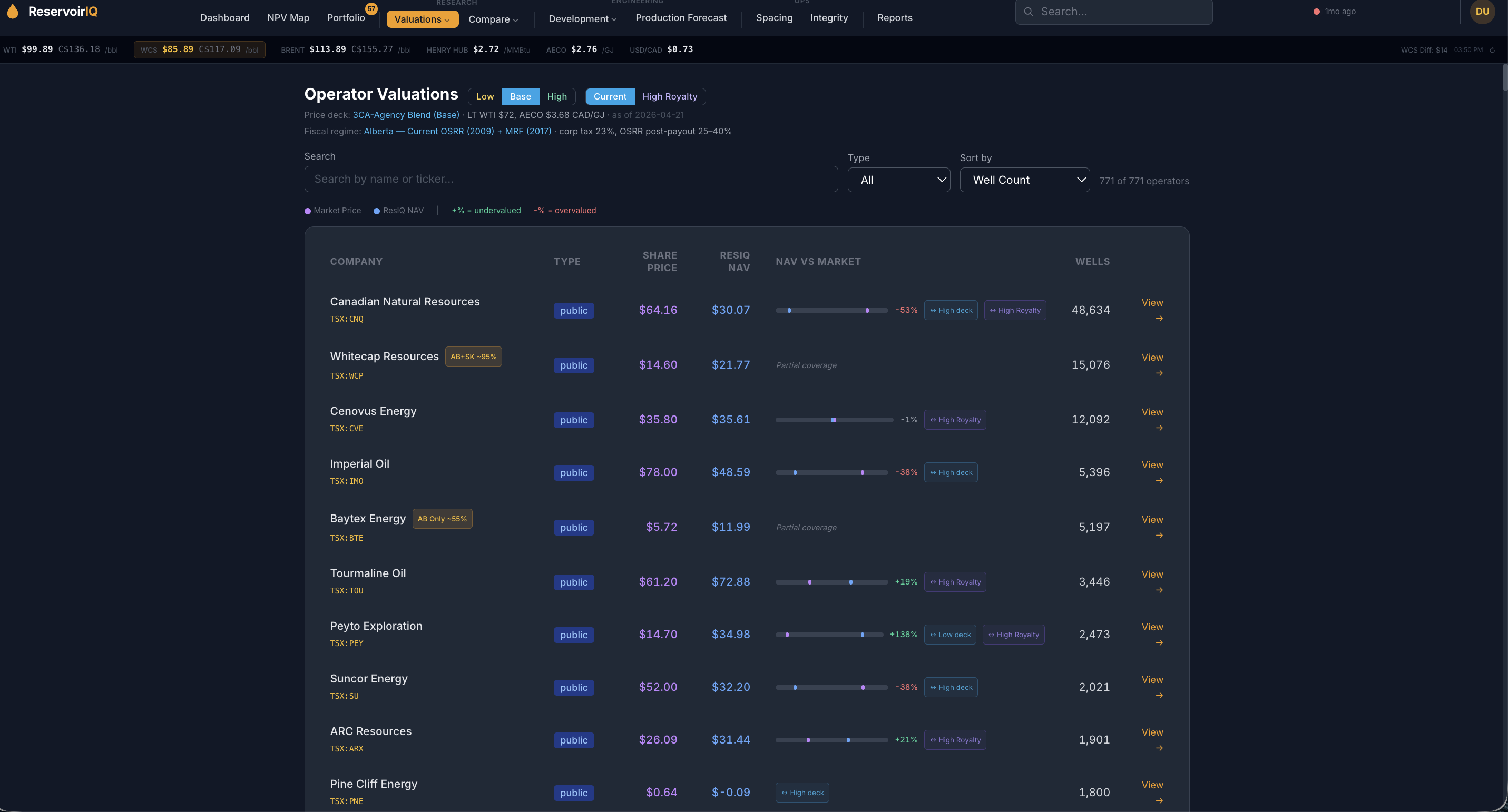Open the Reports page
This screenshot has width=1508, height=812.
(x=895, y=18)
